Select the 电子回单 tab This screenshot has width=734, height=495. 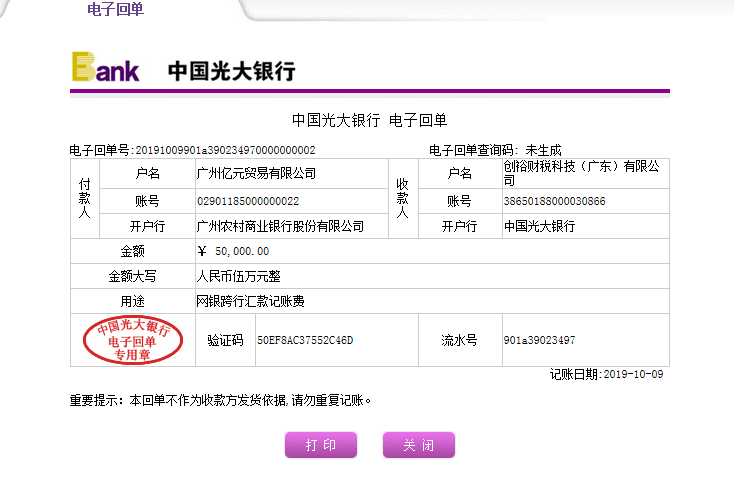point(116,9)
